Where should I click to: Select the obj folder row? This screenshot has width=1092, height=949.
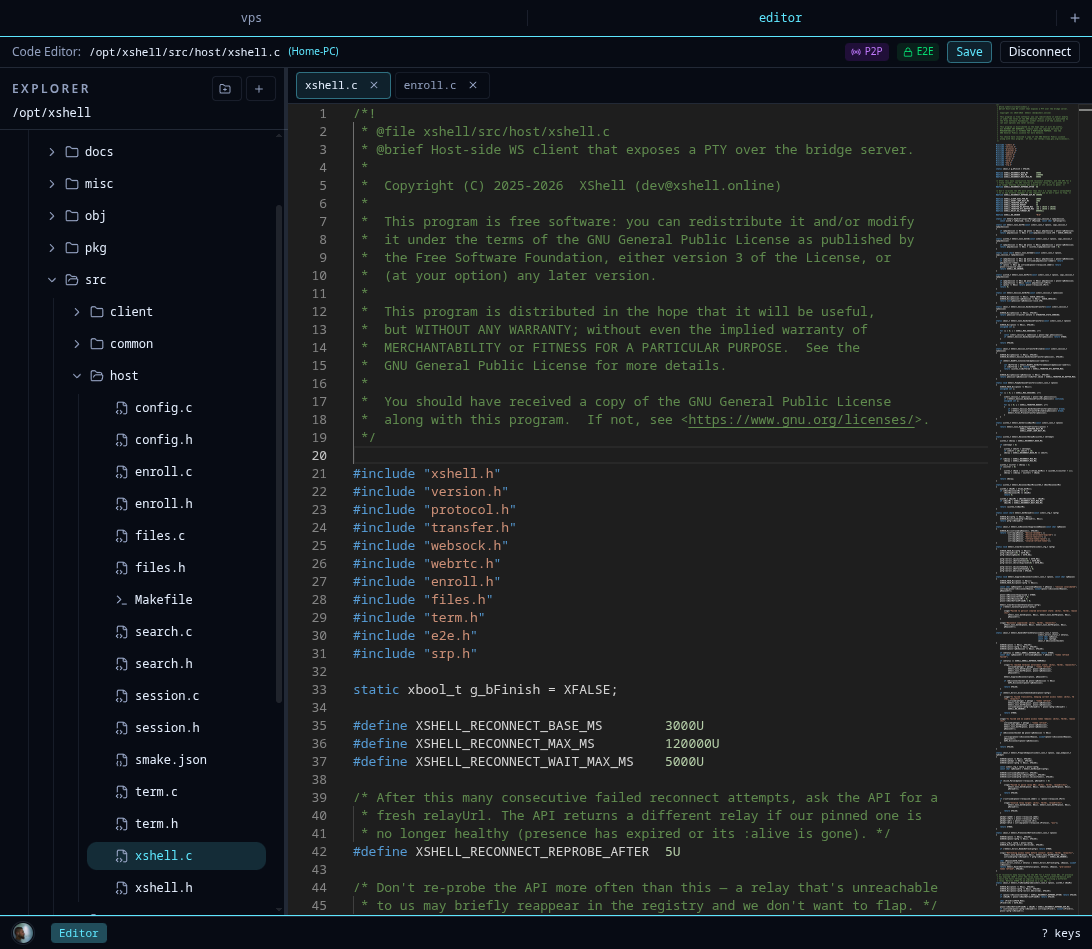pos(95,215)
